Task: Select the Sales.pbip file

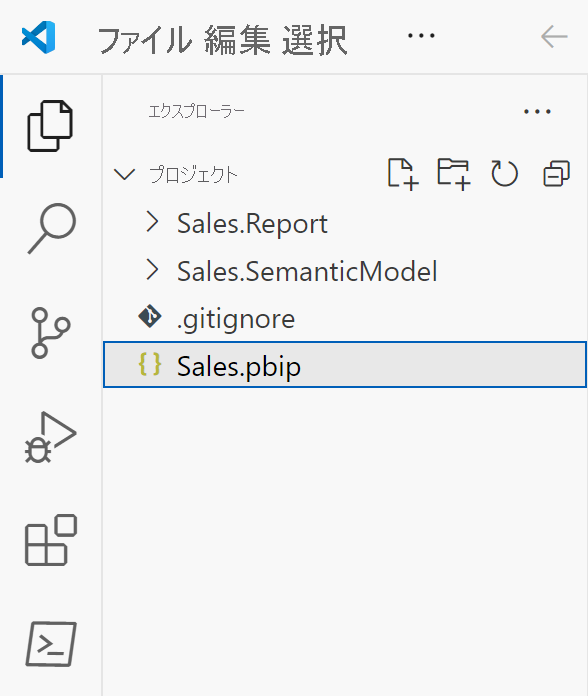Action: click(345, 364)
